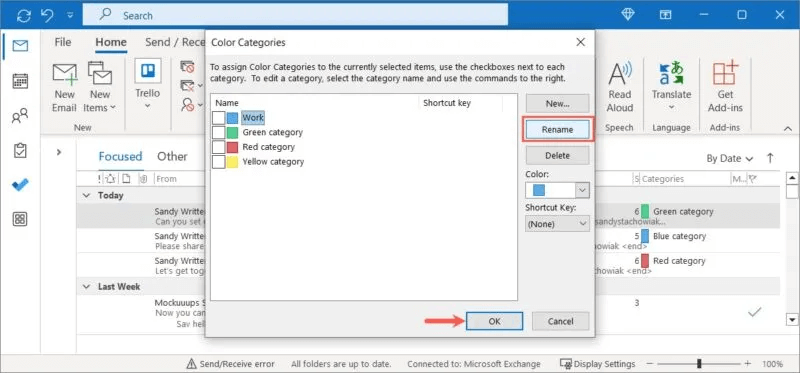Open the Shortcut Key dropdown

(x=557, y=223)
